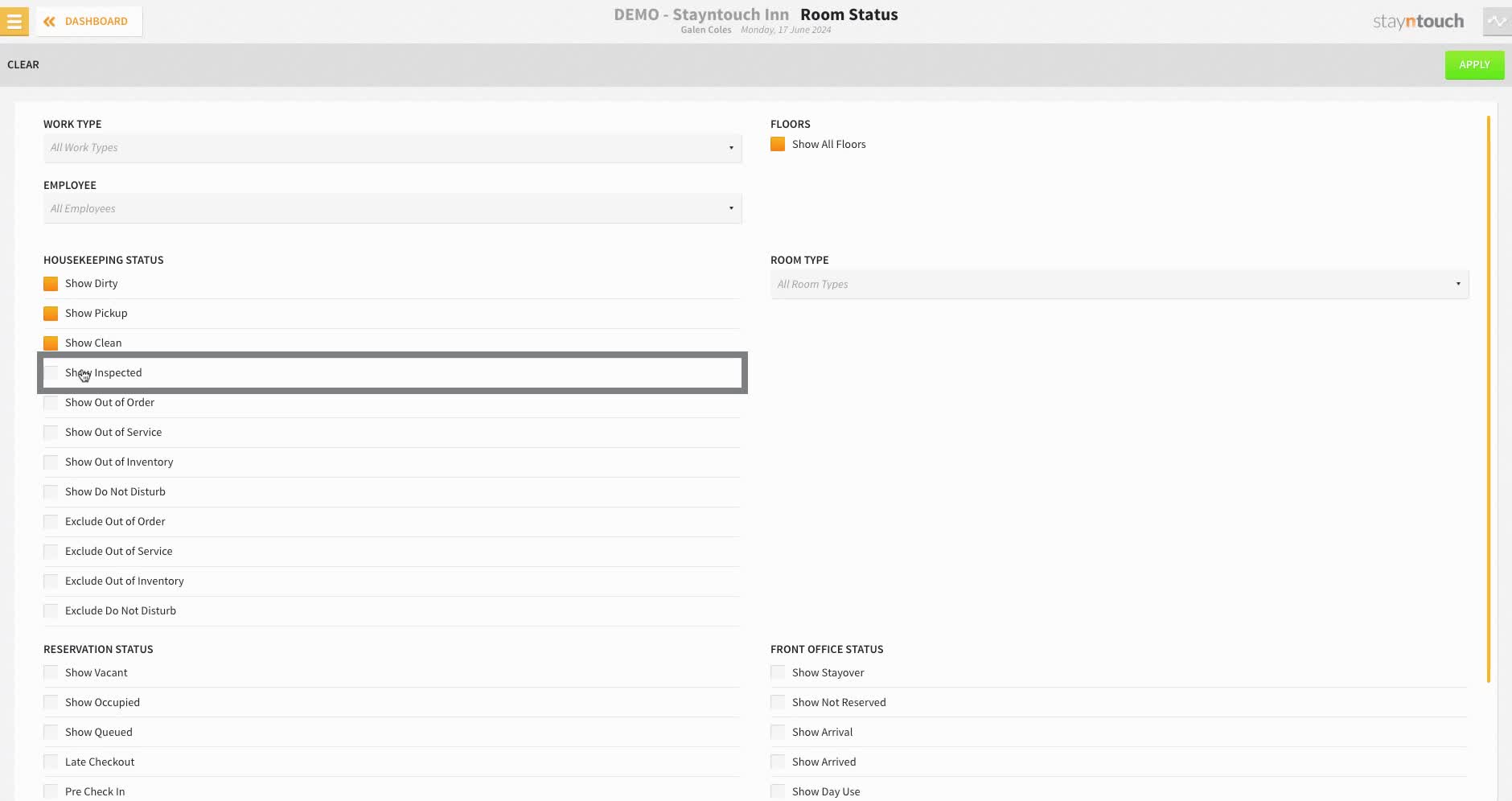This screenshot has width=1512, height=801.
Task: Enable Show Out of Service
Action: click(51, 432)
